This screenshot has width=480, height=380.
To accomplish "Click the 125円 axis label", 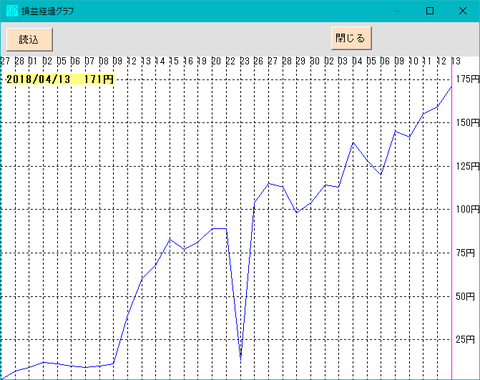I will click(468, 166).
